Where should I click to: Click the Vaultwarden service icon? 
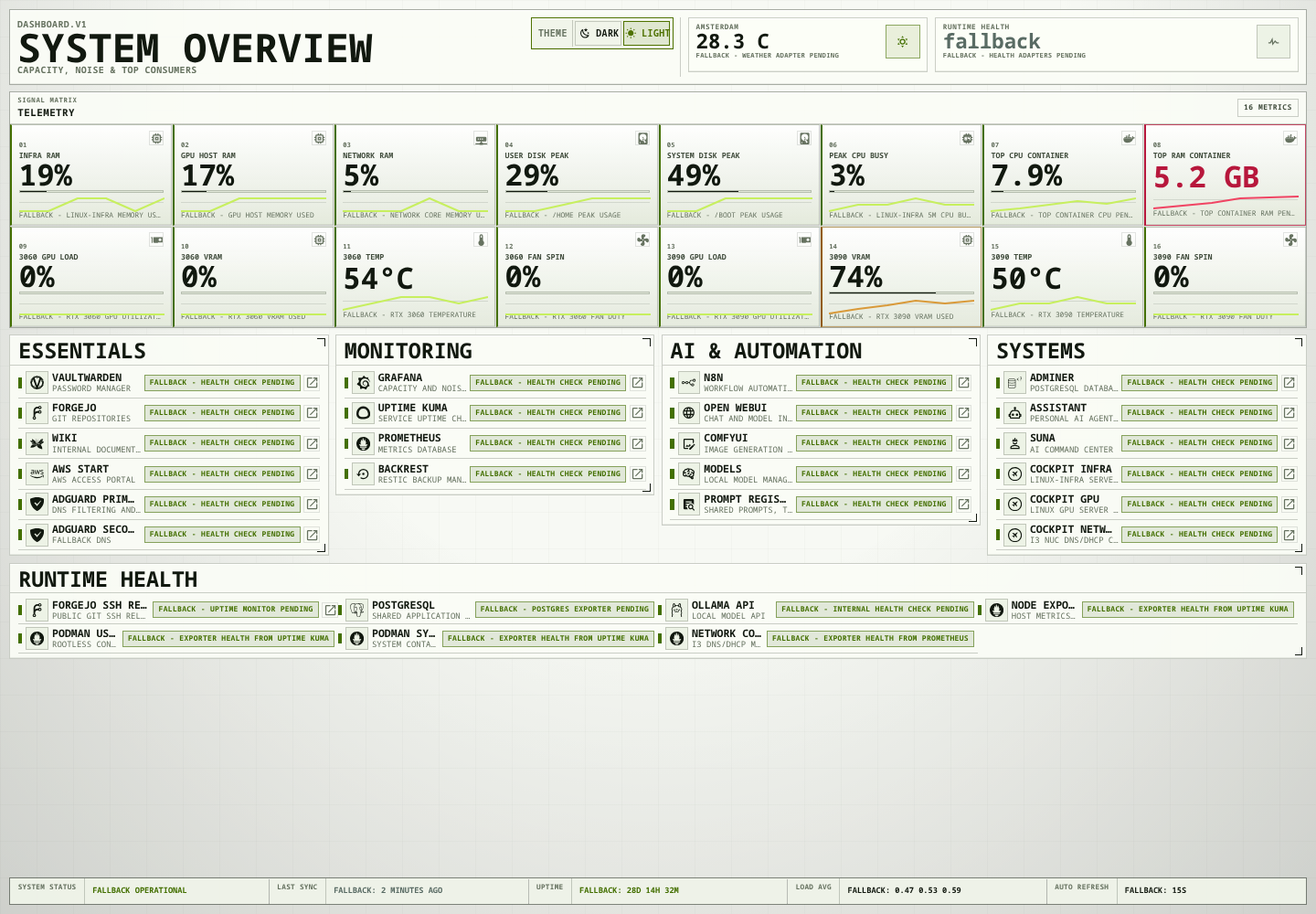[37, 383]
